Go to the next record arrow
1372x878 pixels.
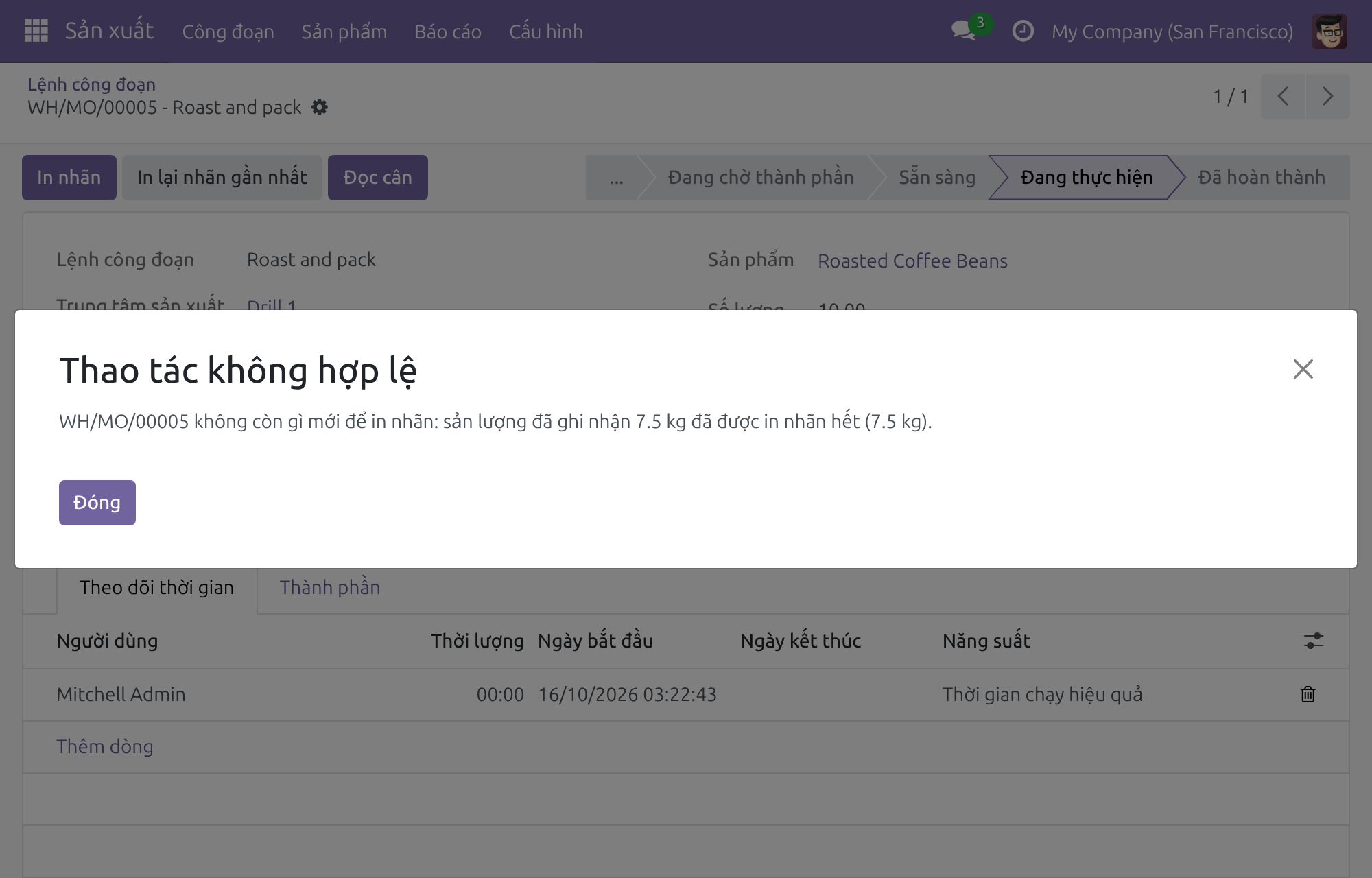pos(1327,97)
